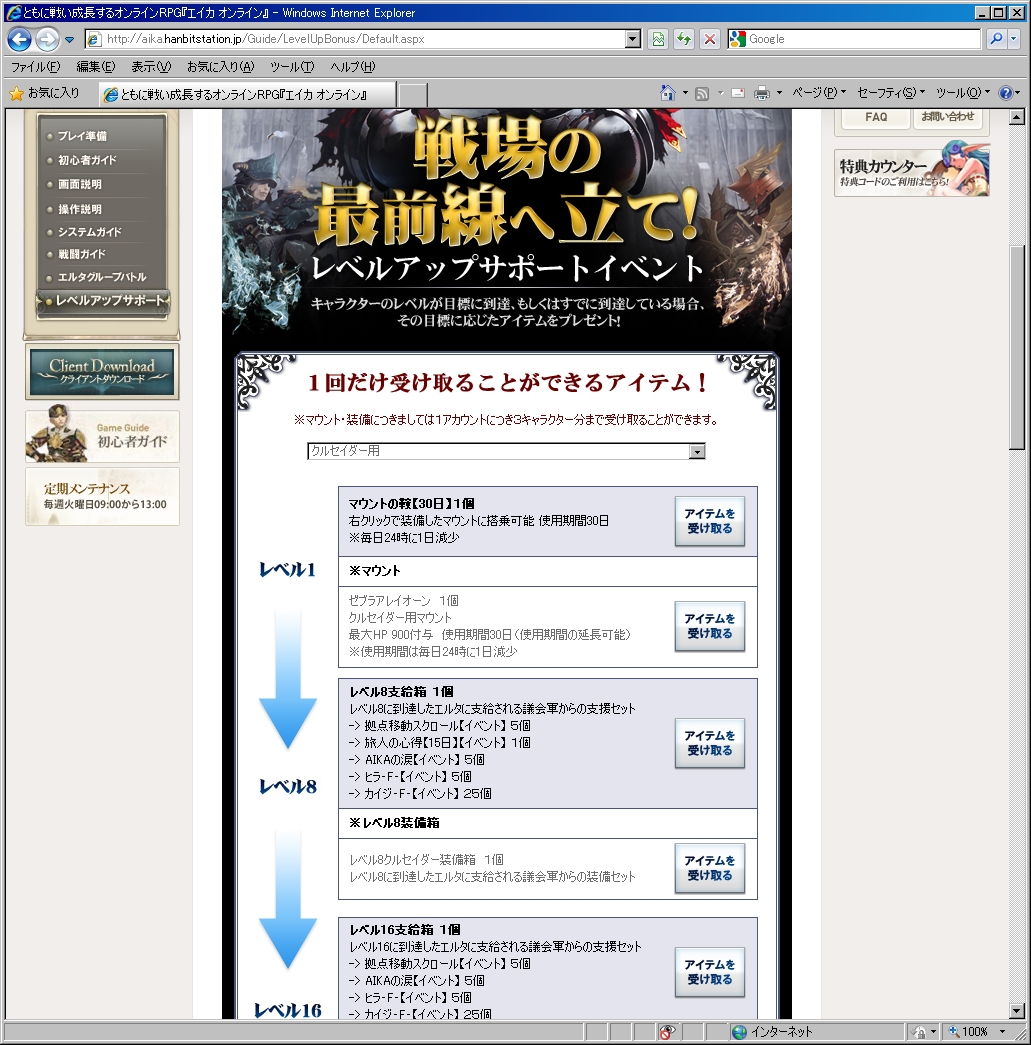Open the ツール(O) command menu
1031x1045 pixels.
(x=963, y=93)
